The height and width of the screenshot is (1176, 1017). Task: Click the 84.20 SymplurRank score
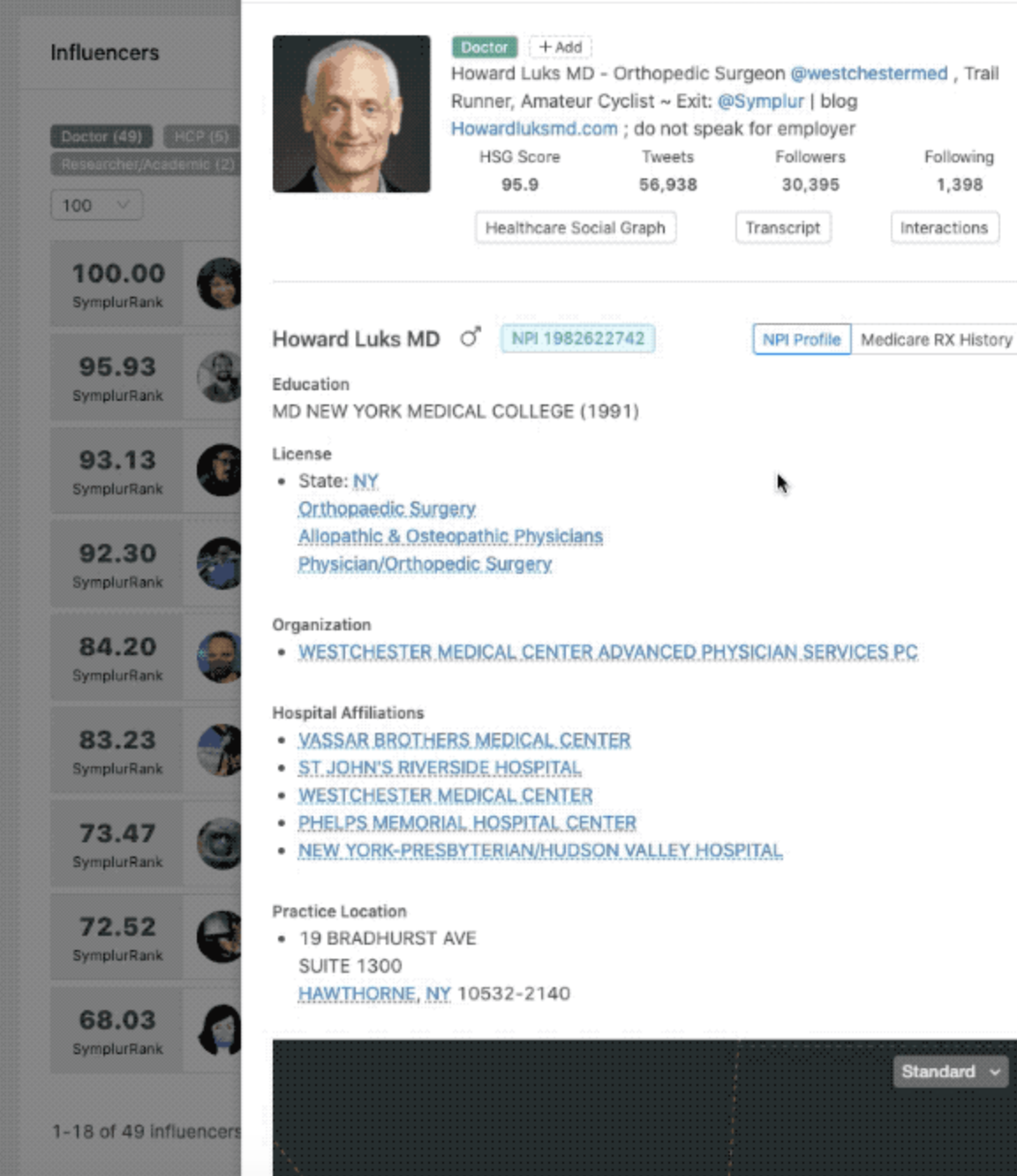click(117, 647)
